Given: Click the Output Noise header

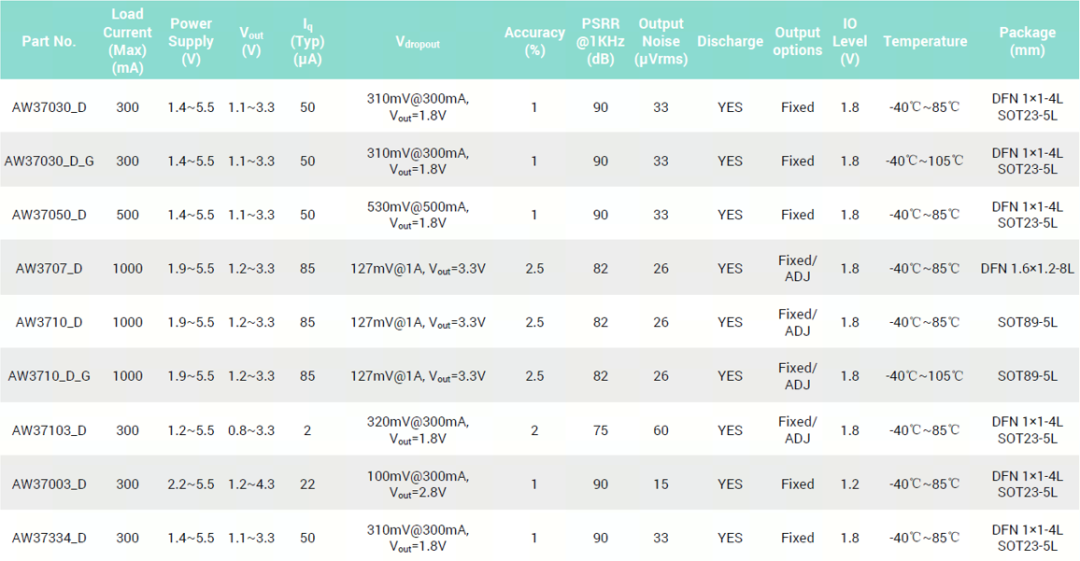Looking at the screenshot, I should [661, 41].
